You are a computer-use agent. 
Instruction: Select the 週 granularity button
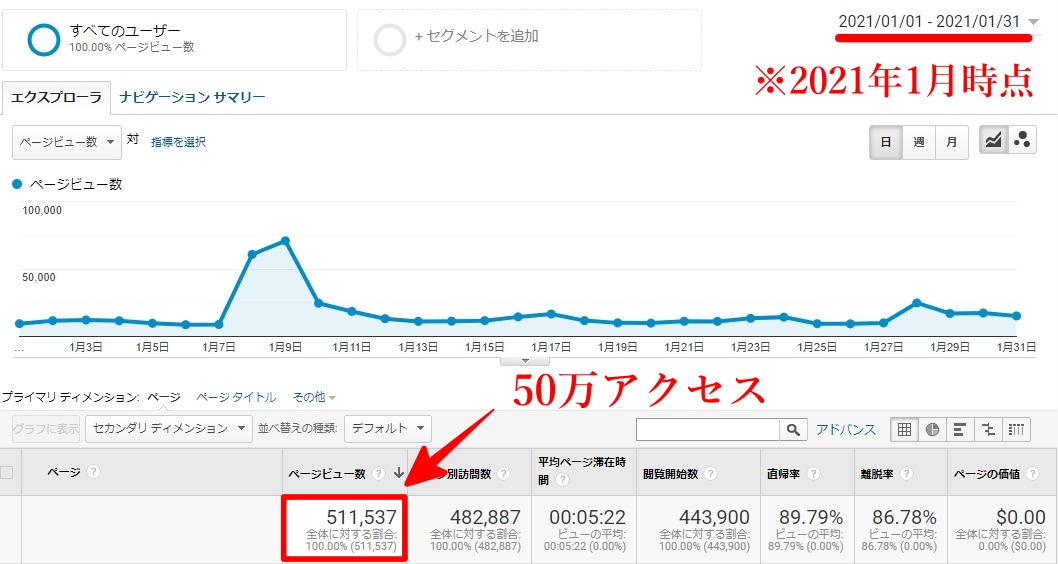[919, 142]
